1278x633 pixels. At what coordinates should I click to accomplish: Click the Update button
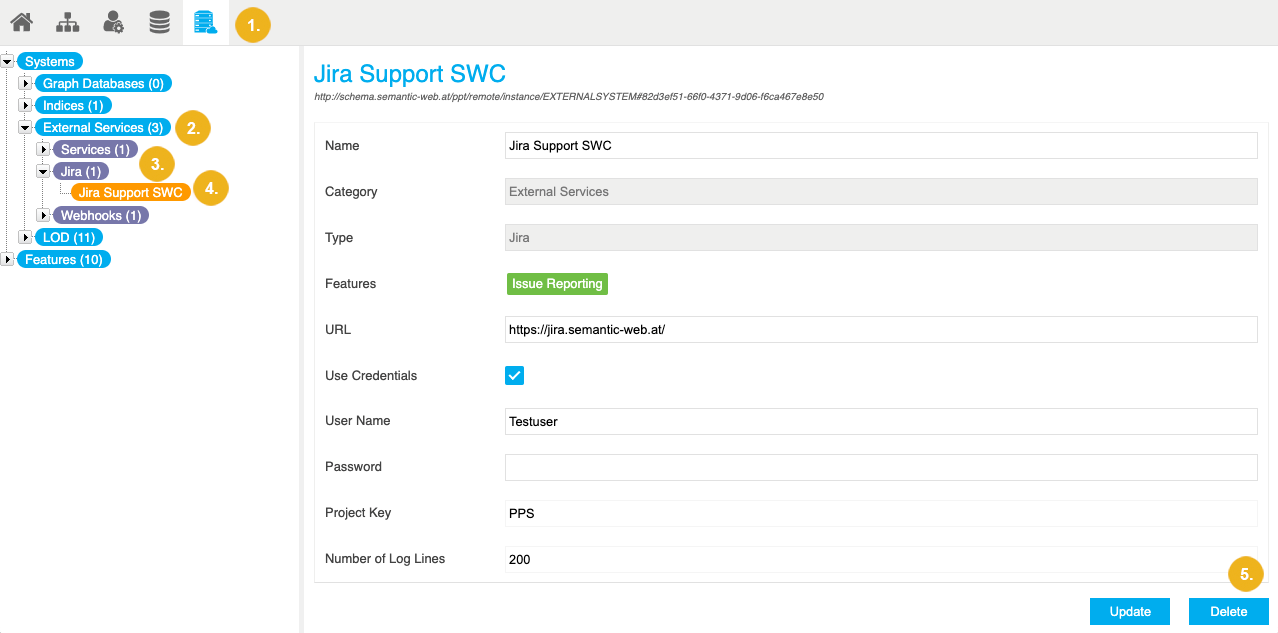click(1130, 612)
